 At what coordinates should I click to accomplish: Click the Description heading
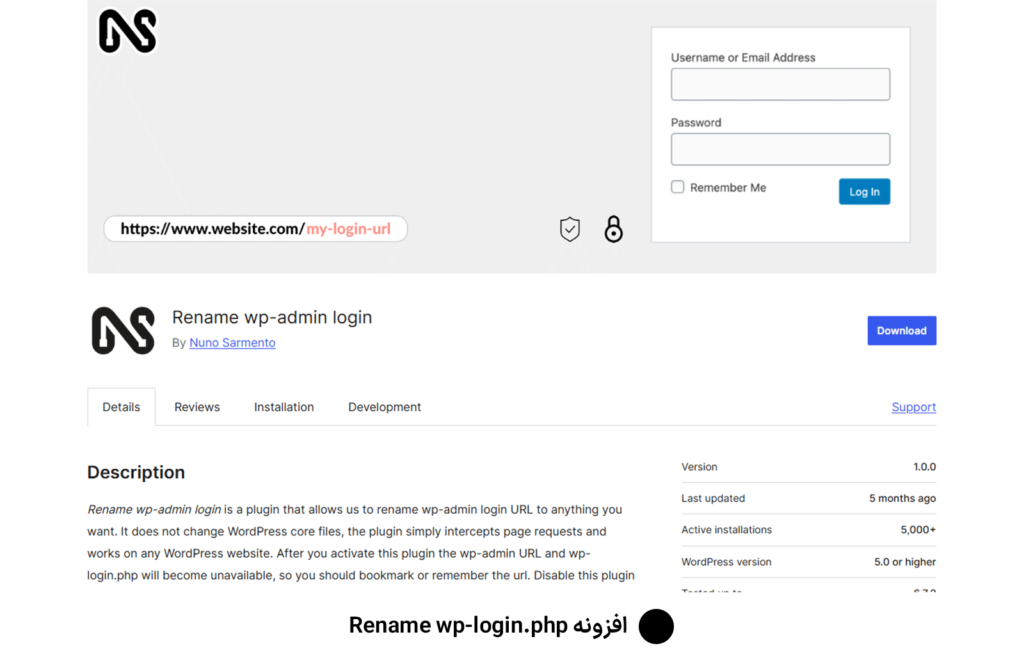(136, 472)
